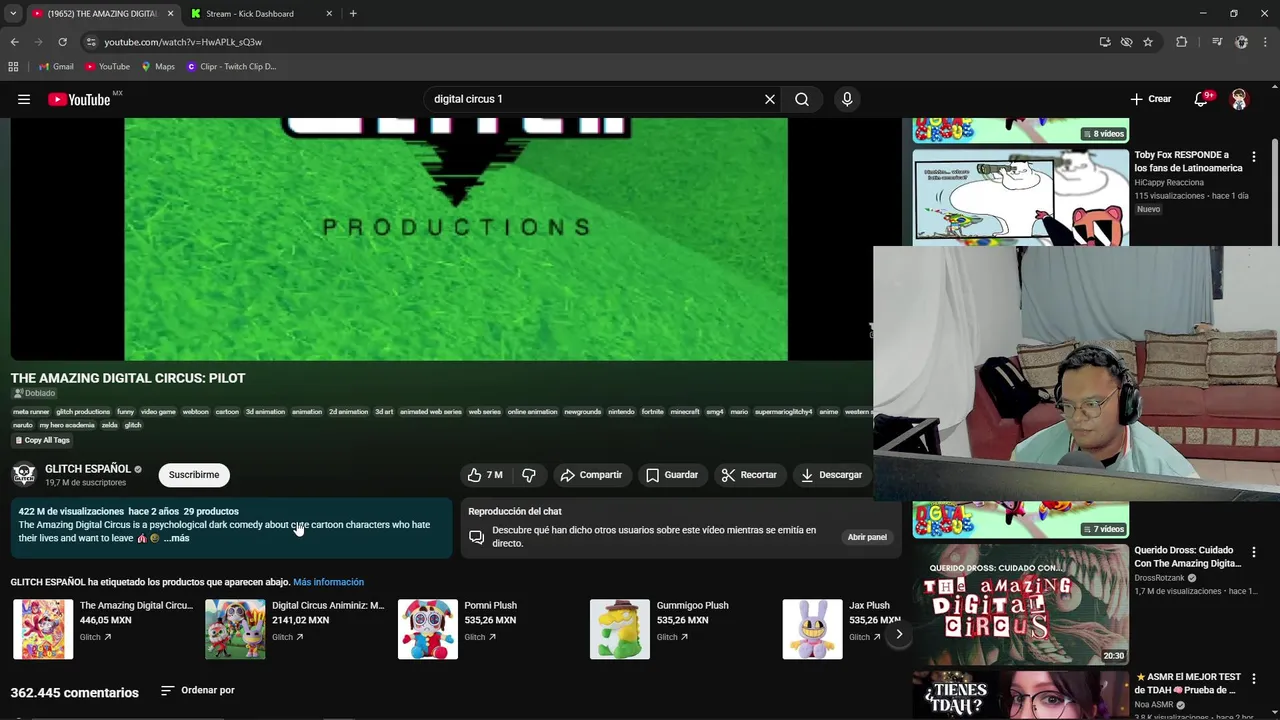1280x720 pixels.
Task: Click the 'Doblado' dubbed label
Action: pyautogui.click(x=34, y=393)
